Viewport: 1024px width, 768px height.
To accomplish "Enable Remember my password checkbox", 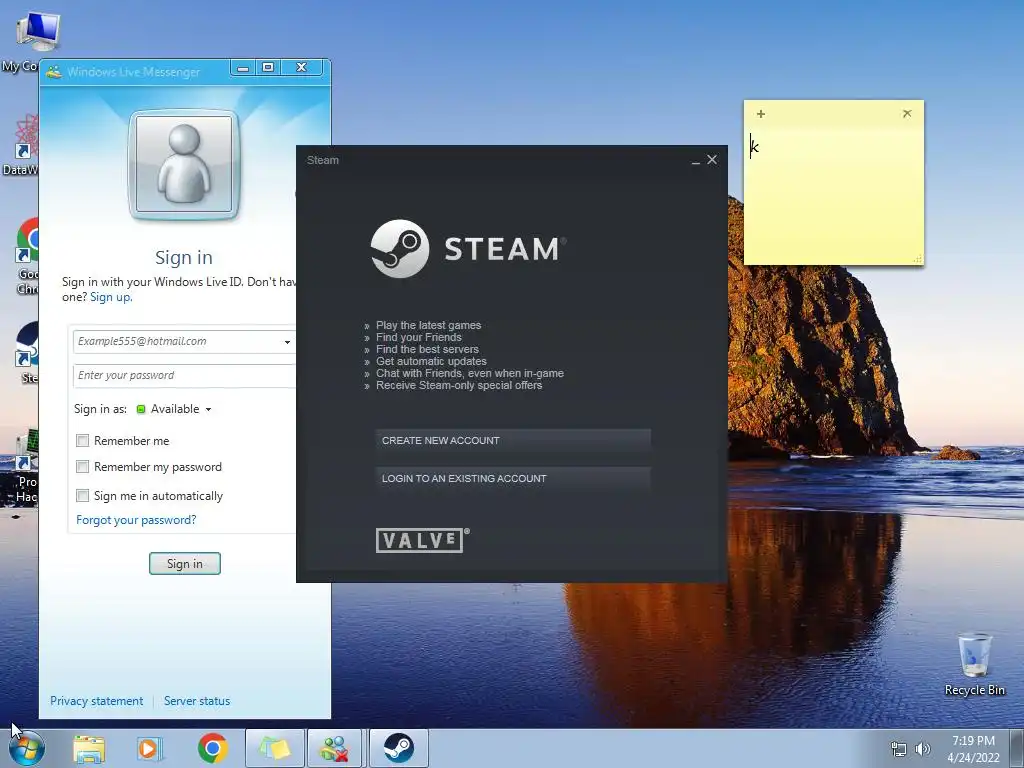I will click(82, 467).
